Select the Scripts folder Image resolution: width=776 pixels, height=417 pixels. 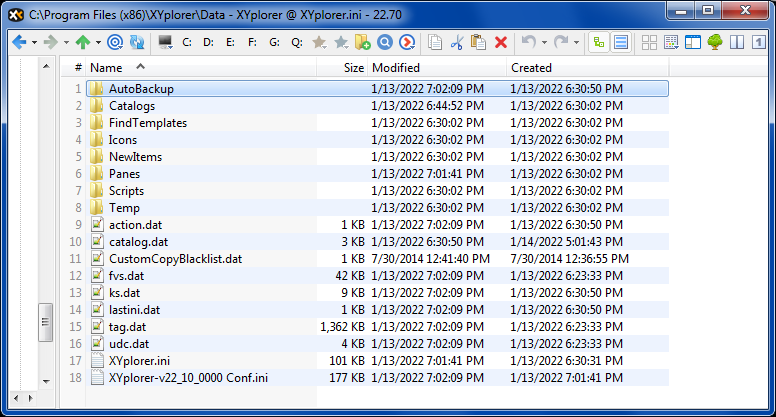[126, 191]
